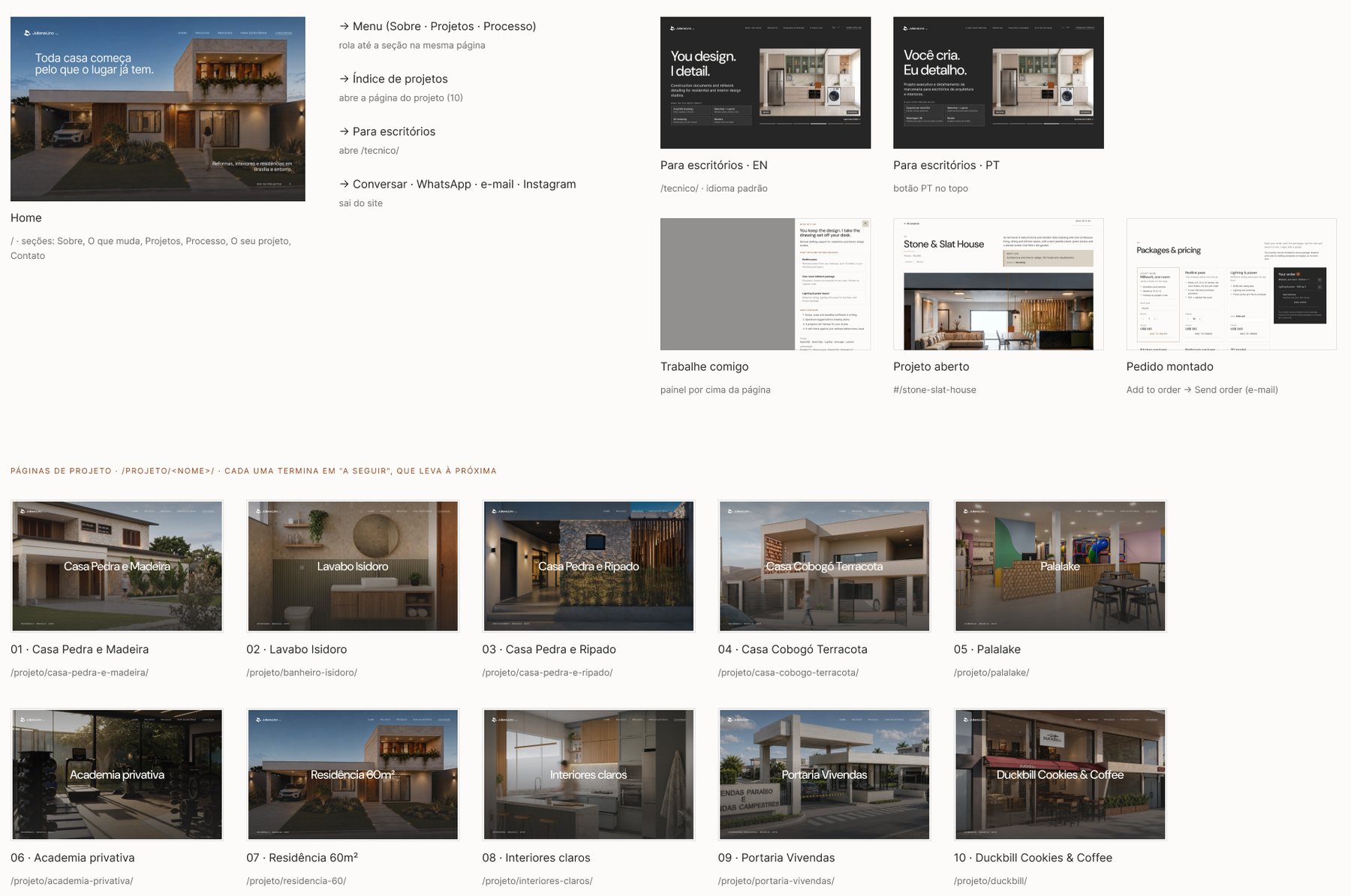Click the '#/stone-slat-house' text

point(934,390)
